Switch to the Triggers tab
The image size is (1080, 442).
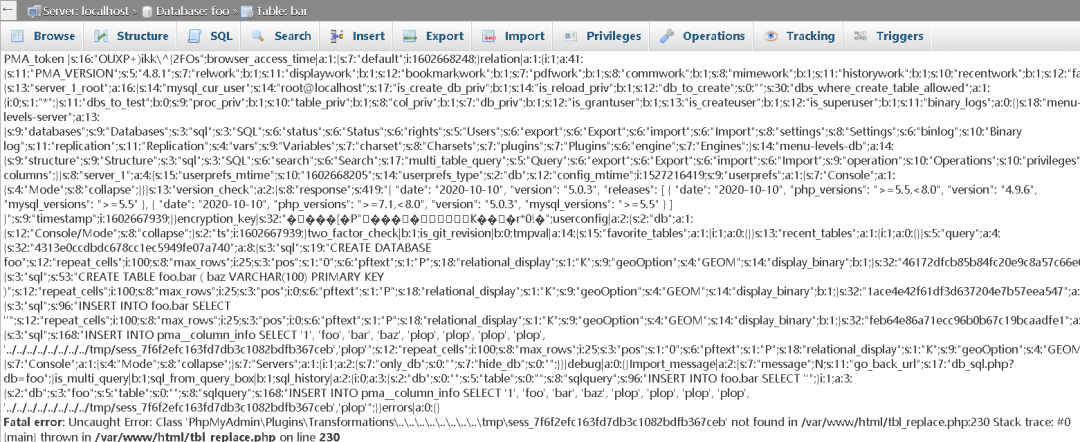888,36
